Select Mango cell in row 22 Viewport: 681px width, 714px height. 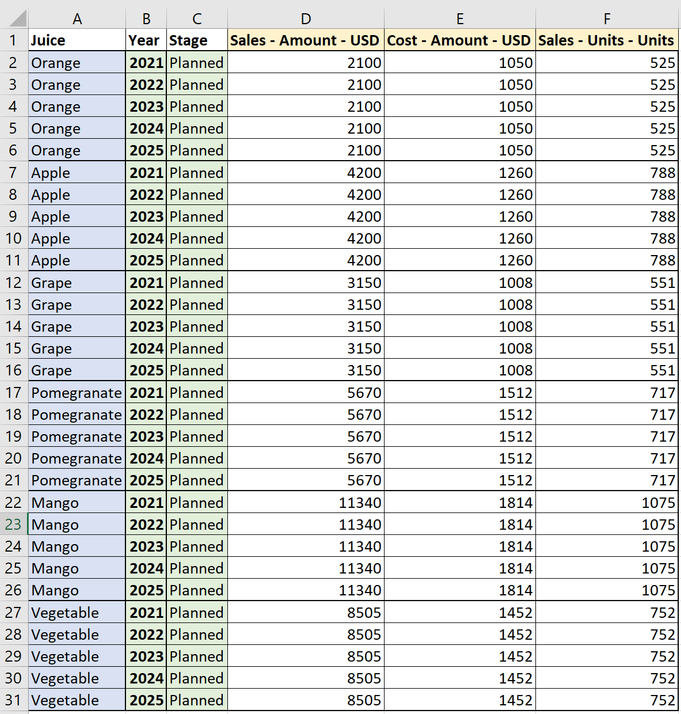[x=77, y=502]
